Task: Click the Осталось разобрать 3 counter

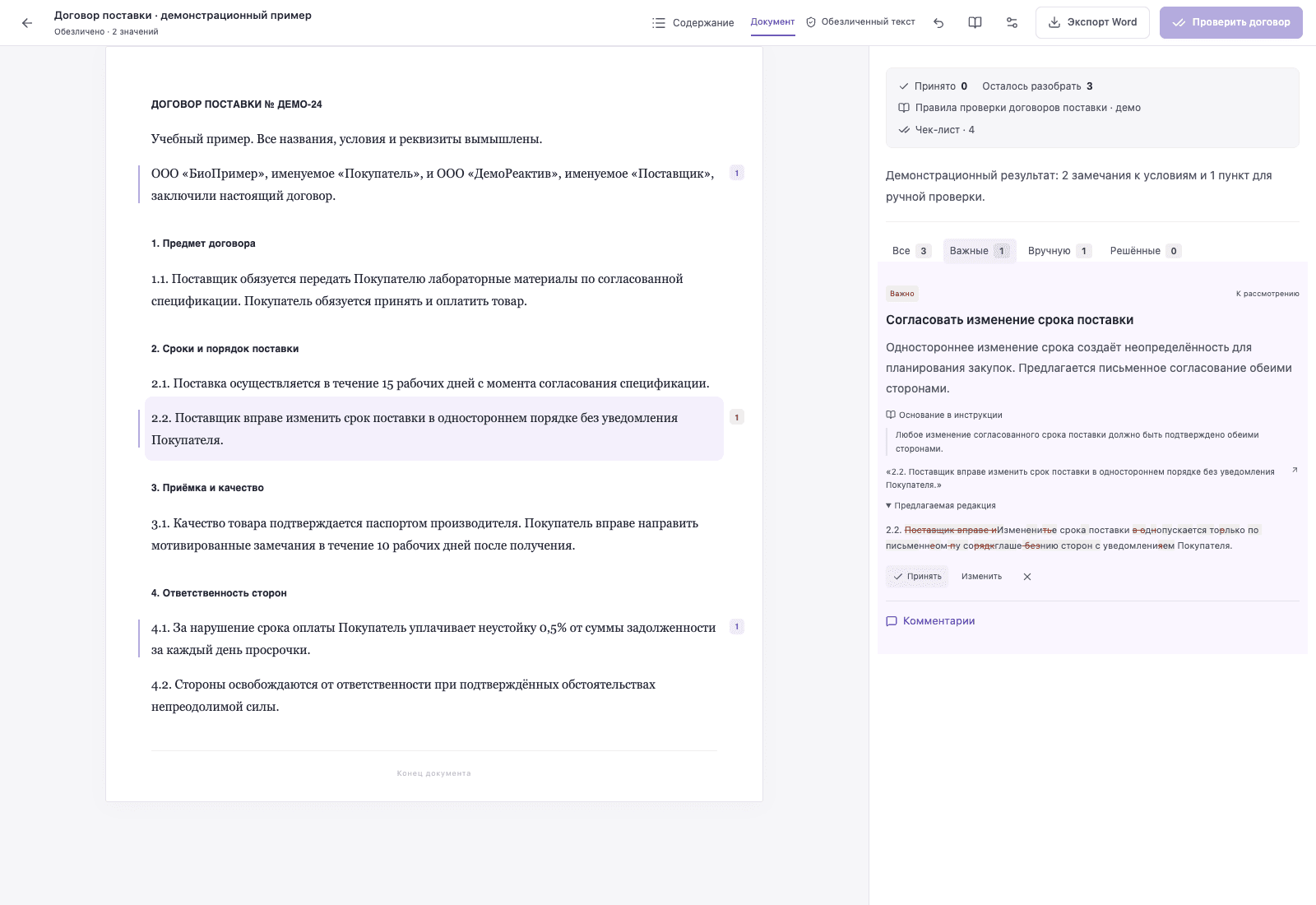Action: coord(1037,86)
